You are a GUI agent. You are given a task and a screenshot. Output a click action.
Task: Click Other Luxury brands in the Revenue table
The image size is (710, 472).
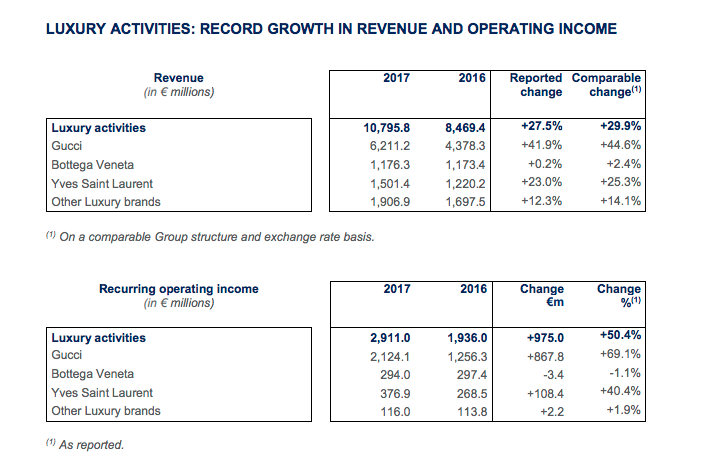pyautogui.click(x=106, y=202)
